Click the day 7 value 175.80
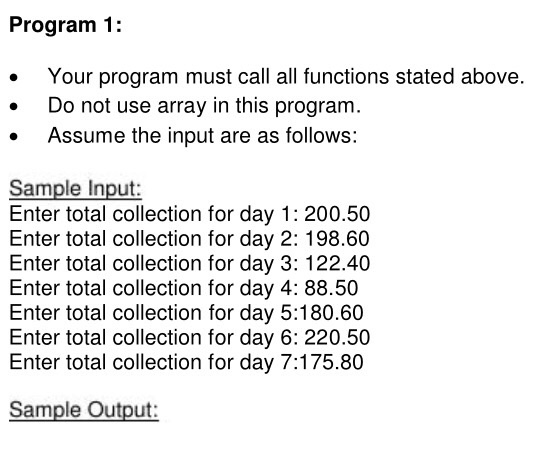556x452 pixels. pos(332,362)
